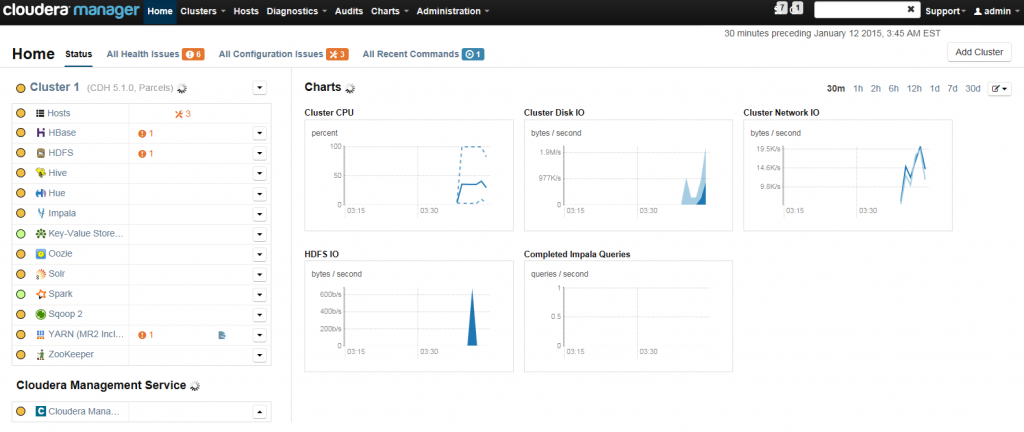Open the Cluster 1 link
Screen dimensions: 1024x432
pos(54,87)
